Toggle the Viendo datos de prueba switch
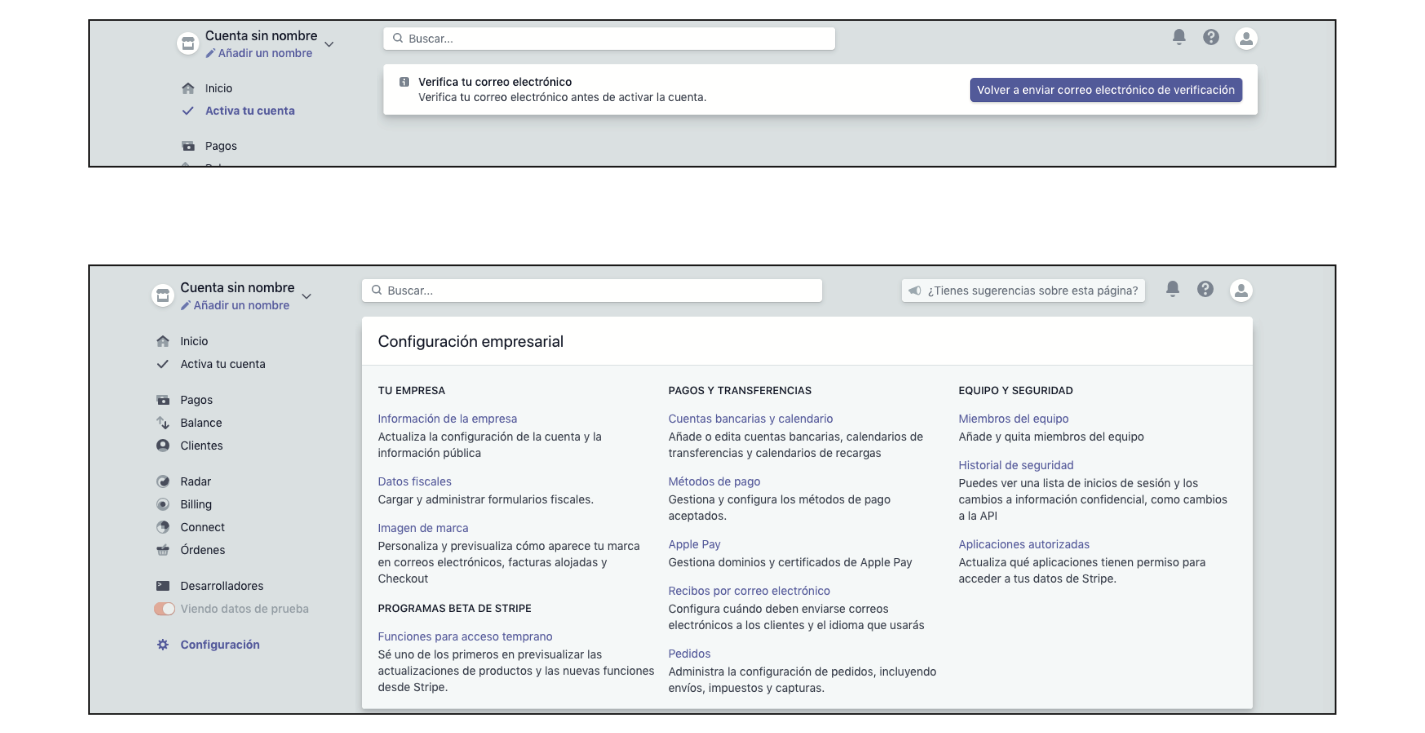 pos(164,609)
